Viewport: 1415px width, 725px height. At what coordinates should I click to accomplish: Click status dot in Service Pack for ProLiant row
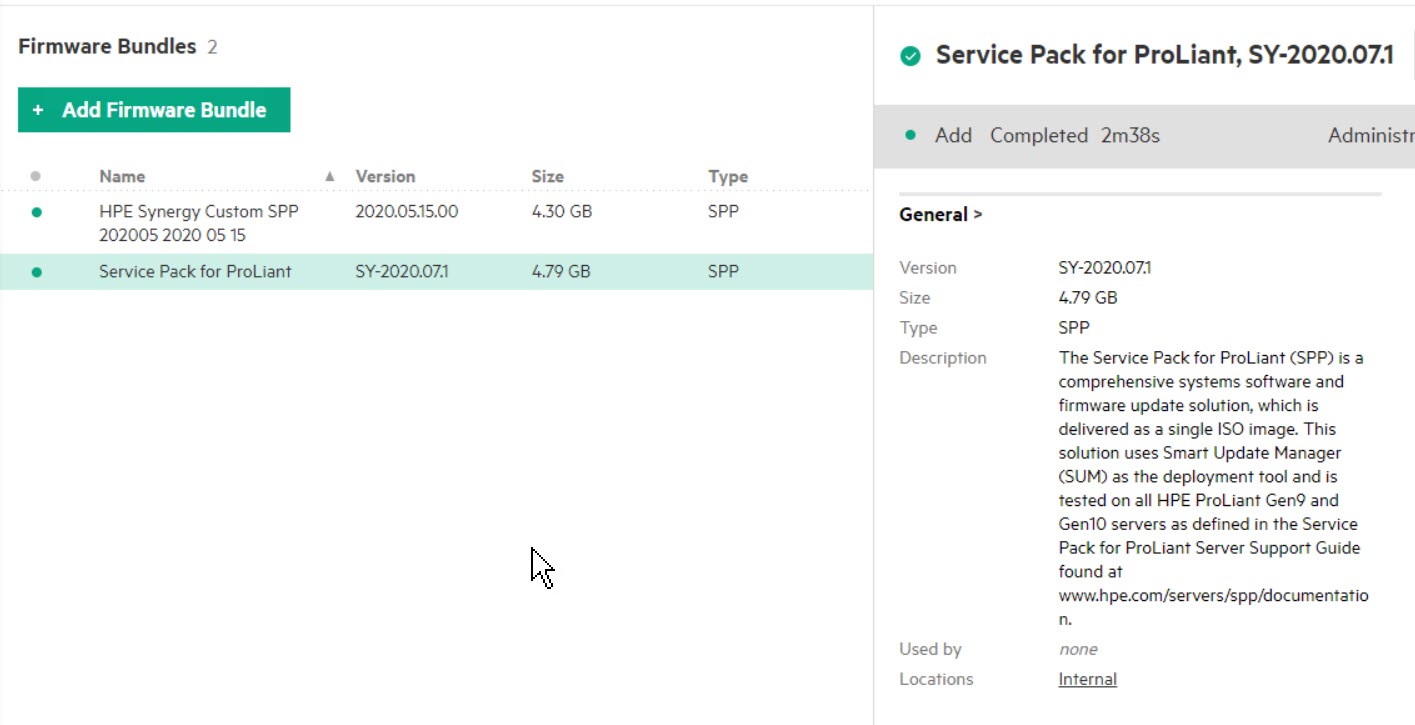(37, 272)
